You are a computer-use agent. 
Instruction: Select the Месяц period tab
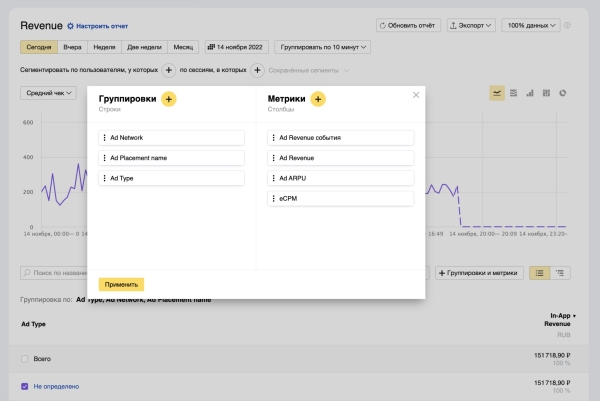coord(183,47)
